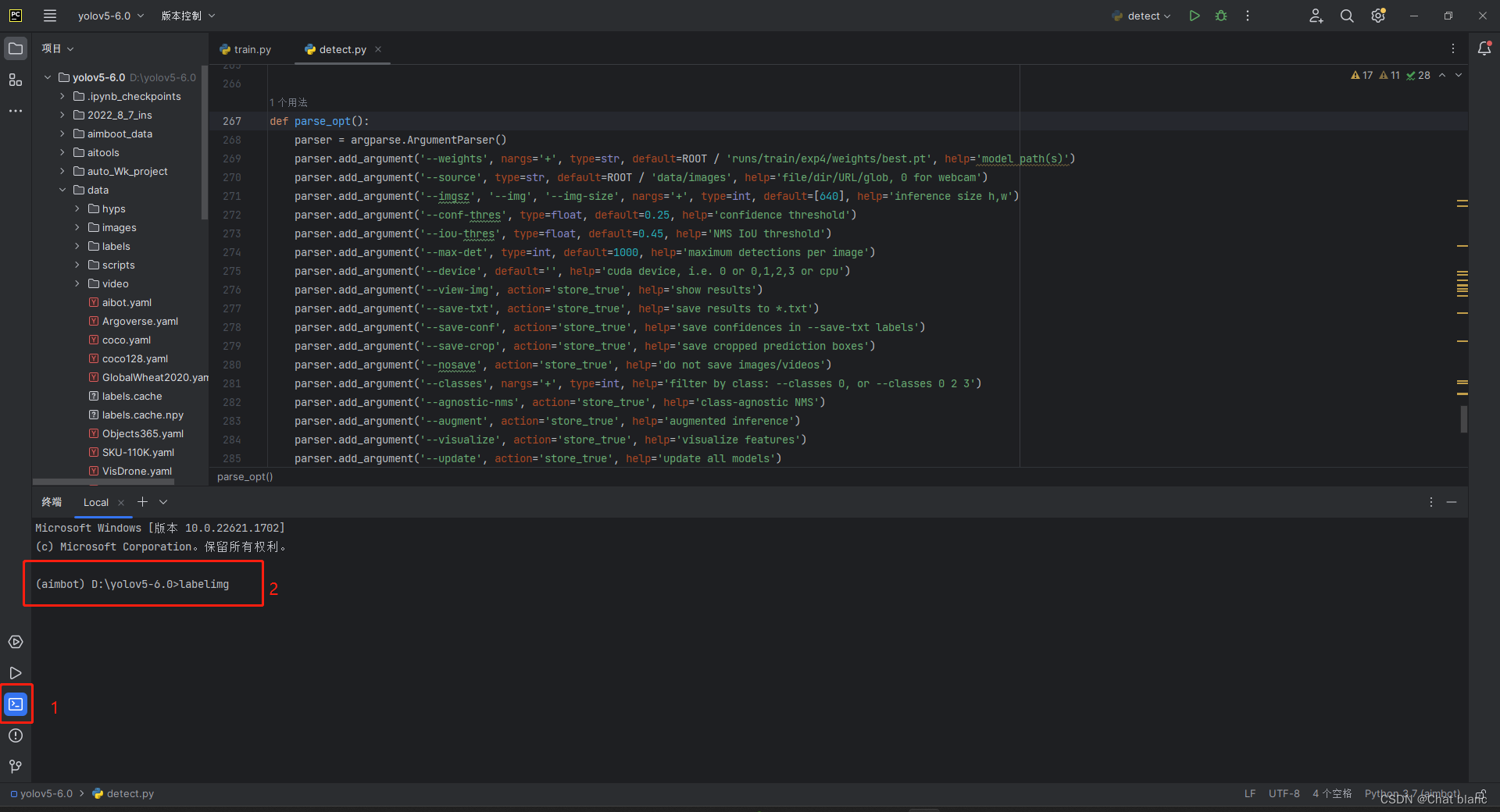Open the Problems tool window
This screenshot has height=812, width=1500.
pyautogui.click(x=16, y=735)
